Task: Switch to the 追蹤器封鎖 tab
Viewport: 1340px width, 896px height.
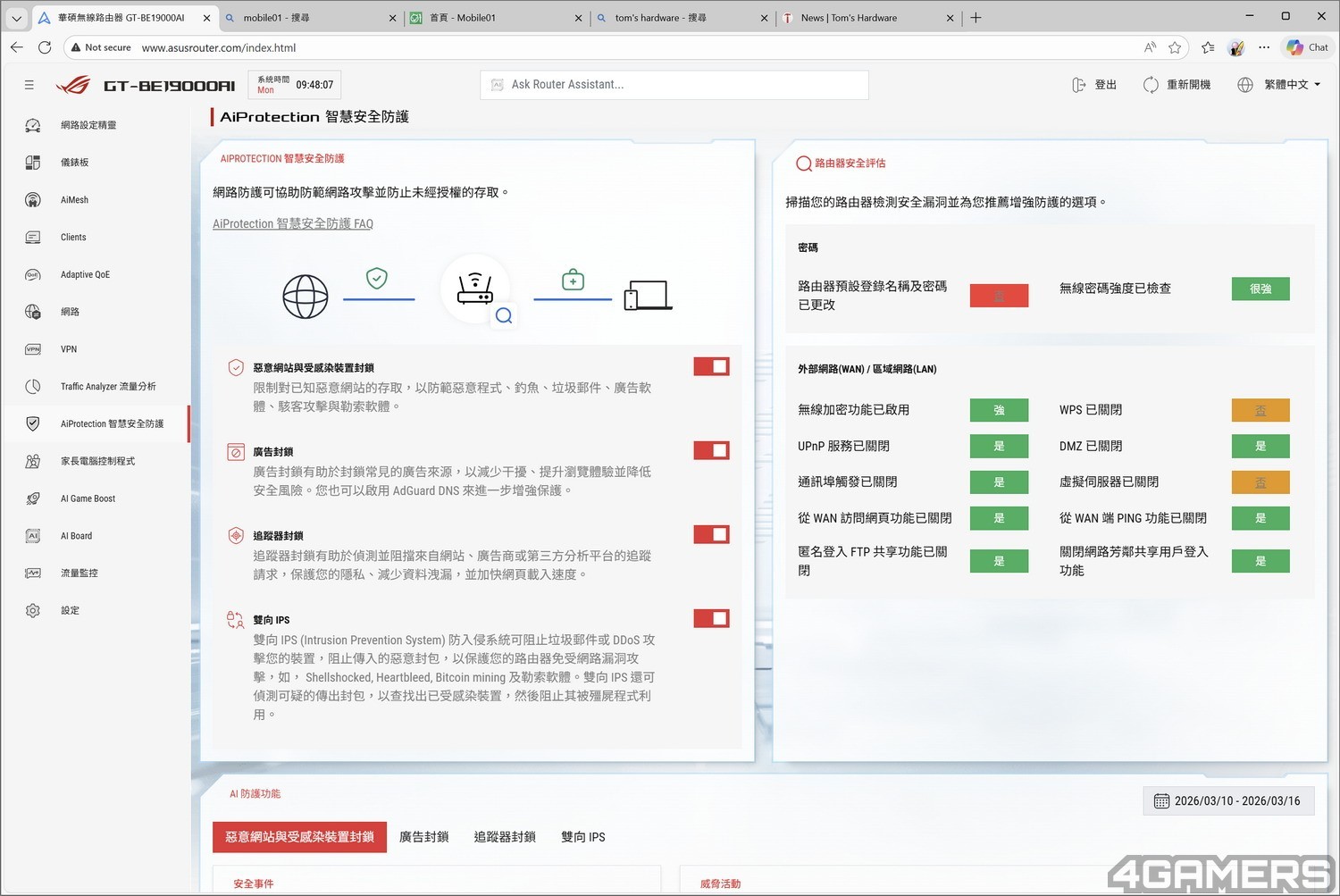Action: [x=505, y=837]
